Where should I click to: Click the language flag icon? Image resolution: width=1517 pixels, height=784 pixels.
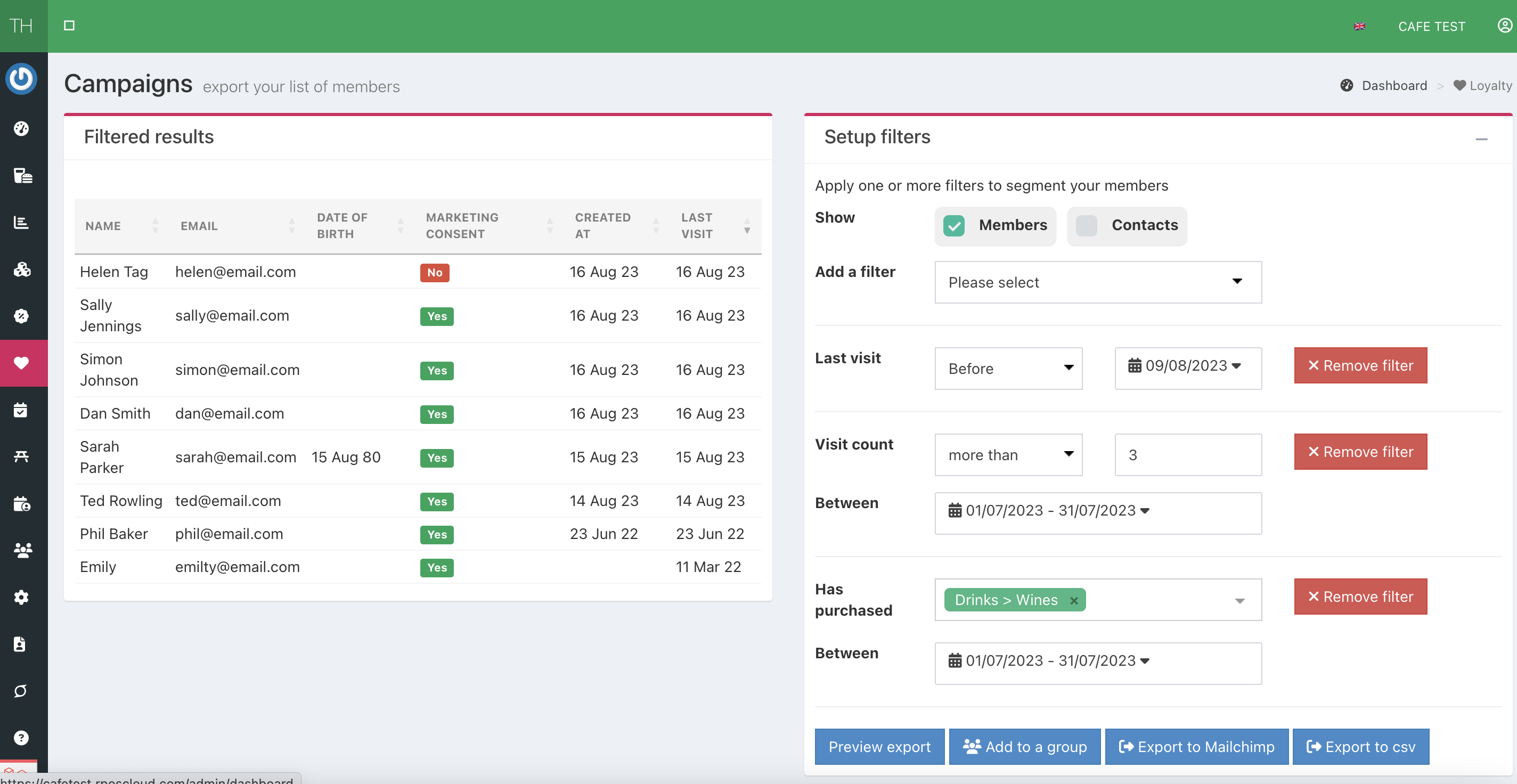click(x=1359, y=27)
